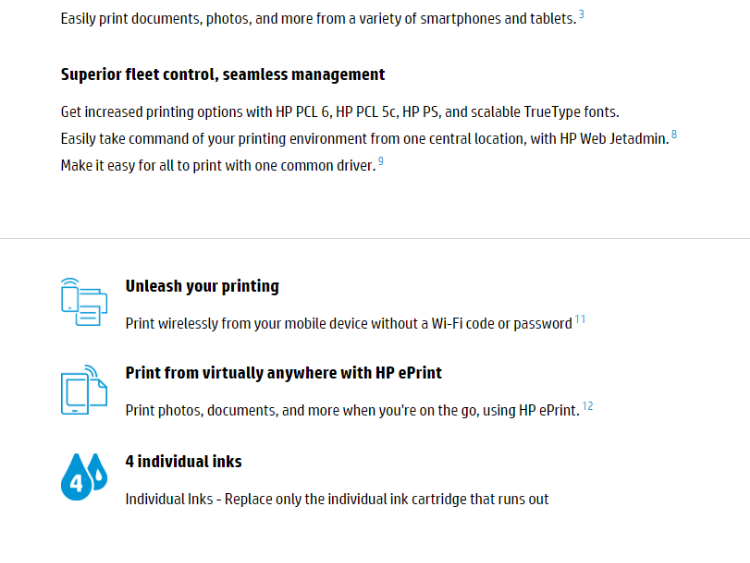Click Print from virtually anywhere with HP ePrint heading

point(284,373)
